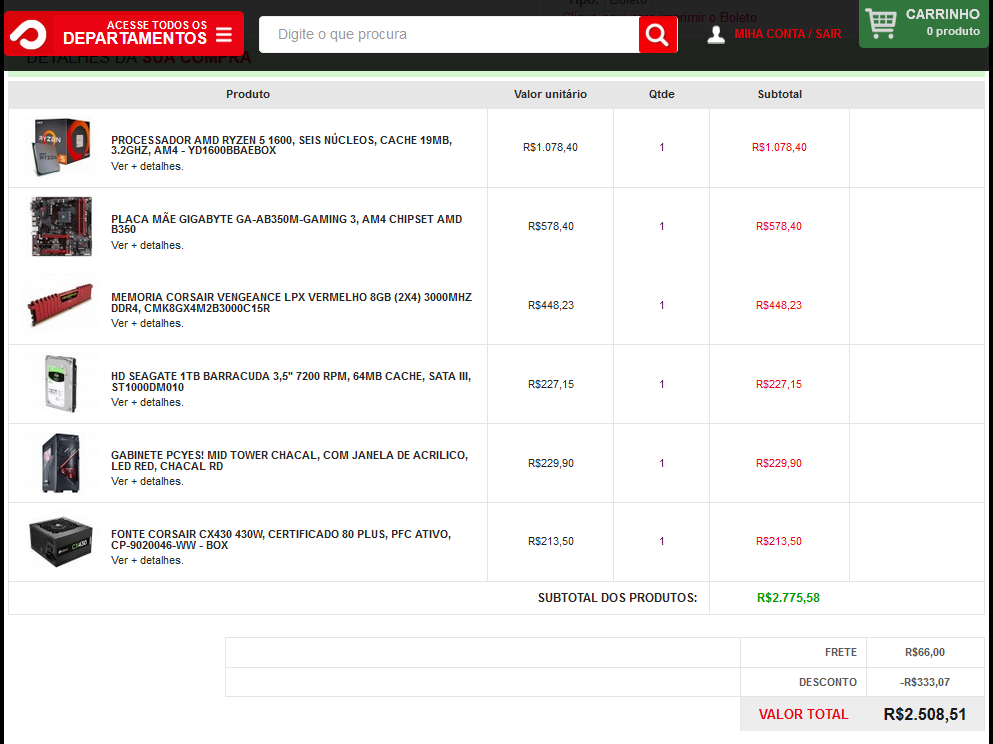Click the FRETE label
Viewport: 993px width, 744px height.
pos(841,652)
